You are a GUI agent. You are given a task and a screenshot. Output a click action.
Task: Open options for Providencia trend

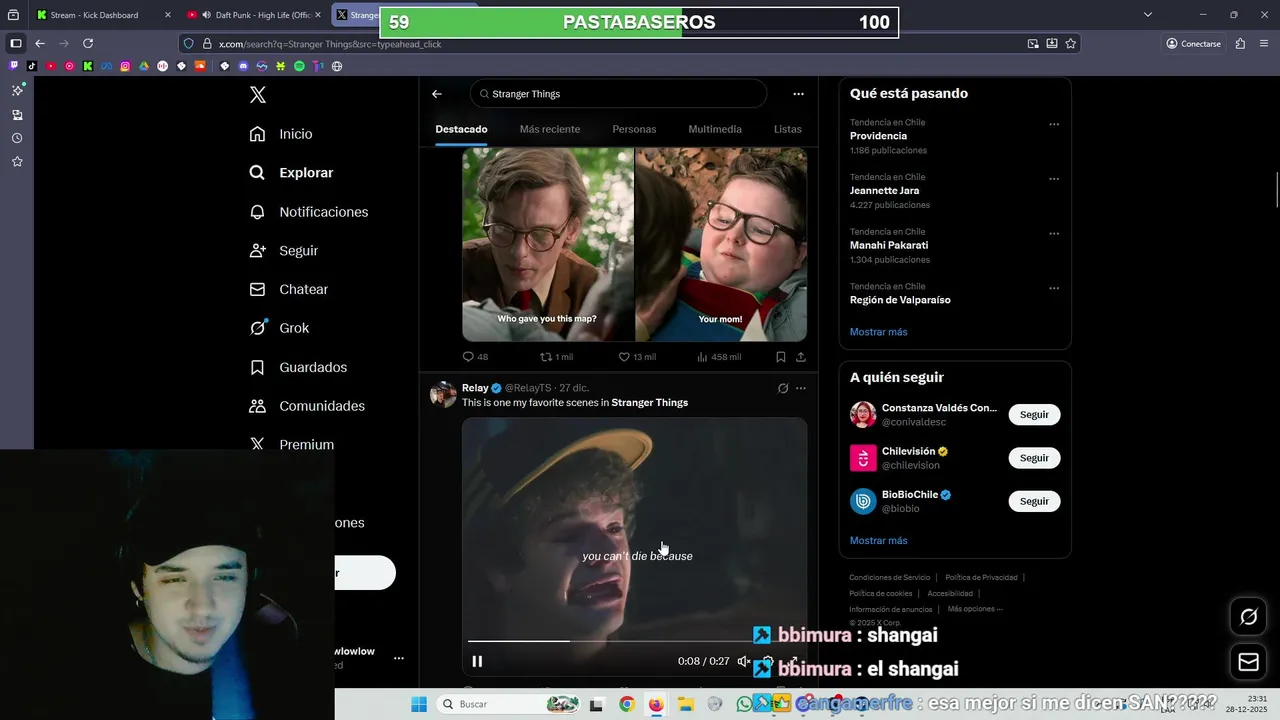tap(1054, 125)
